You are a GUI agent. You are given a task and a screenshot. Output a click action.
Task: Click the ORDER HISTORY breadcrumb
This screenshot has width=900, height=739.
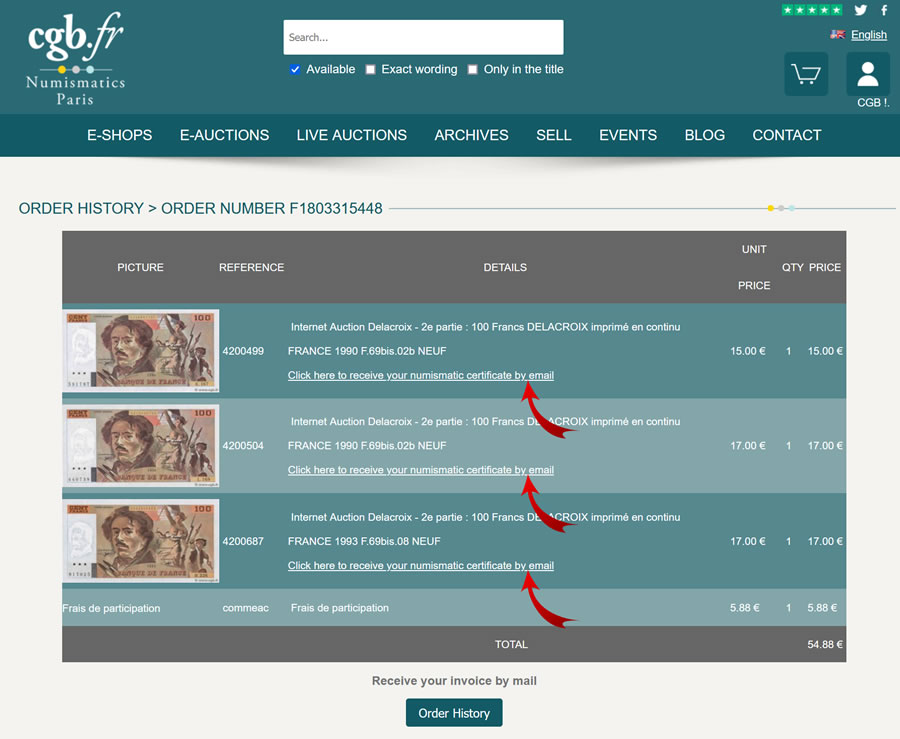81,208
